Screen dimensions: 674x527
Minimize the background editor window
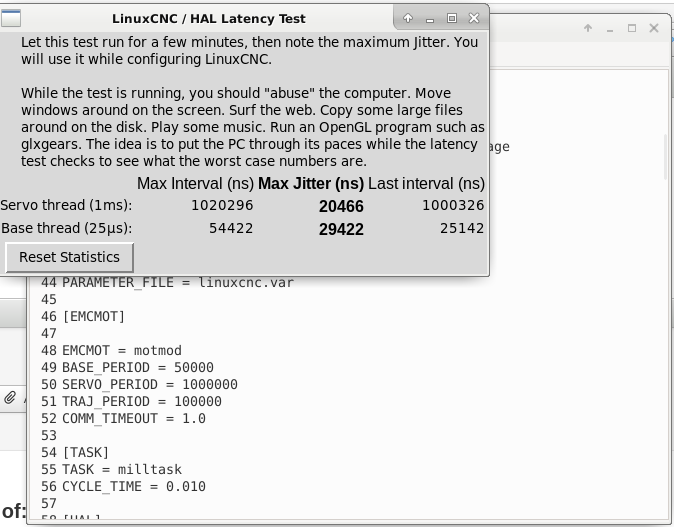[611, 28]
